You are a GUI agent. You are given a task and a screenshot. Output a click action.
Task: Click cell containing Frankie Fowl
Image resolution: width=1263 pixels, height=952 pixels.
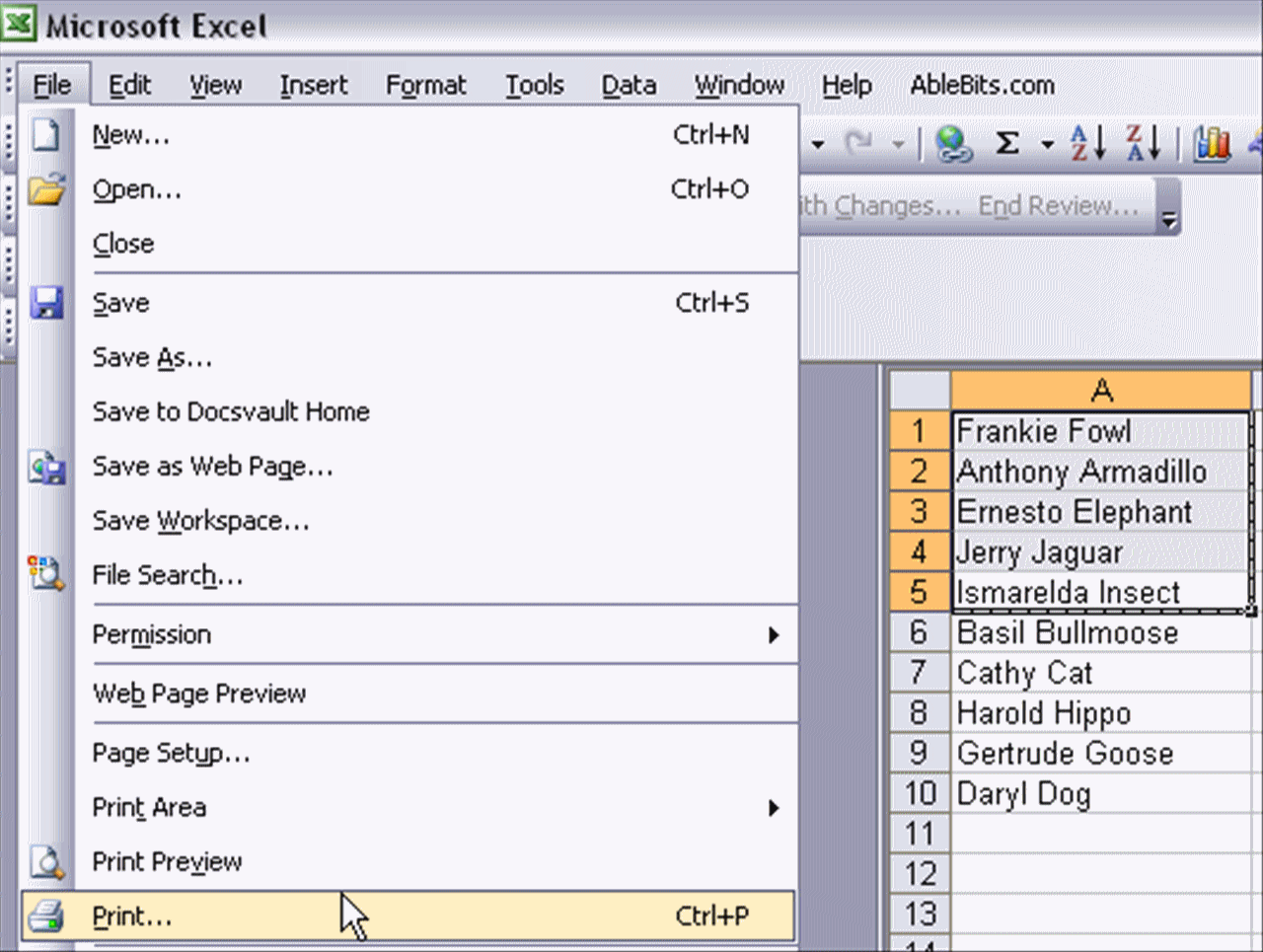coord(1101,431)
